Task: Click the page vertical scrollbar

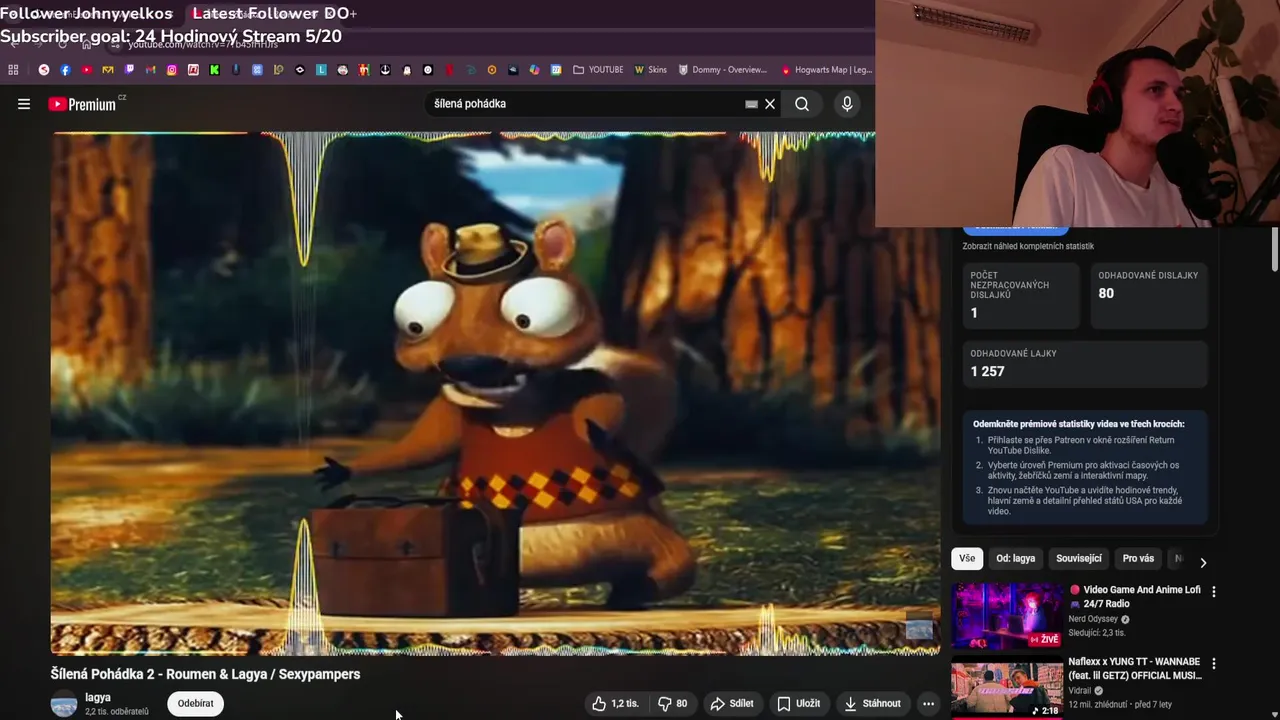Action: pos(1275,250)
